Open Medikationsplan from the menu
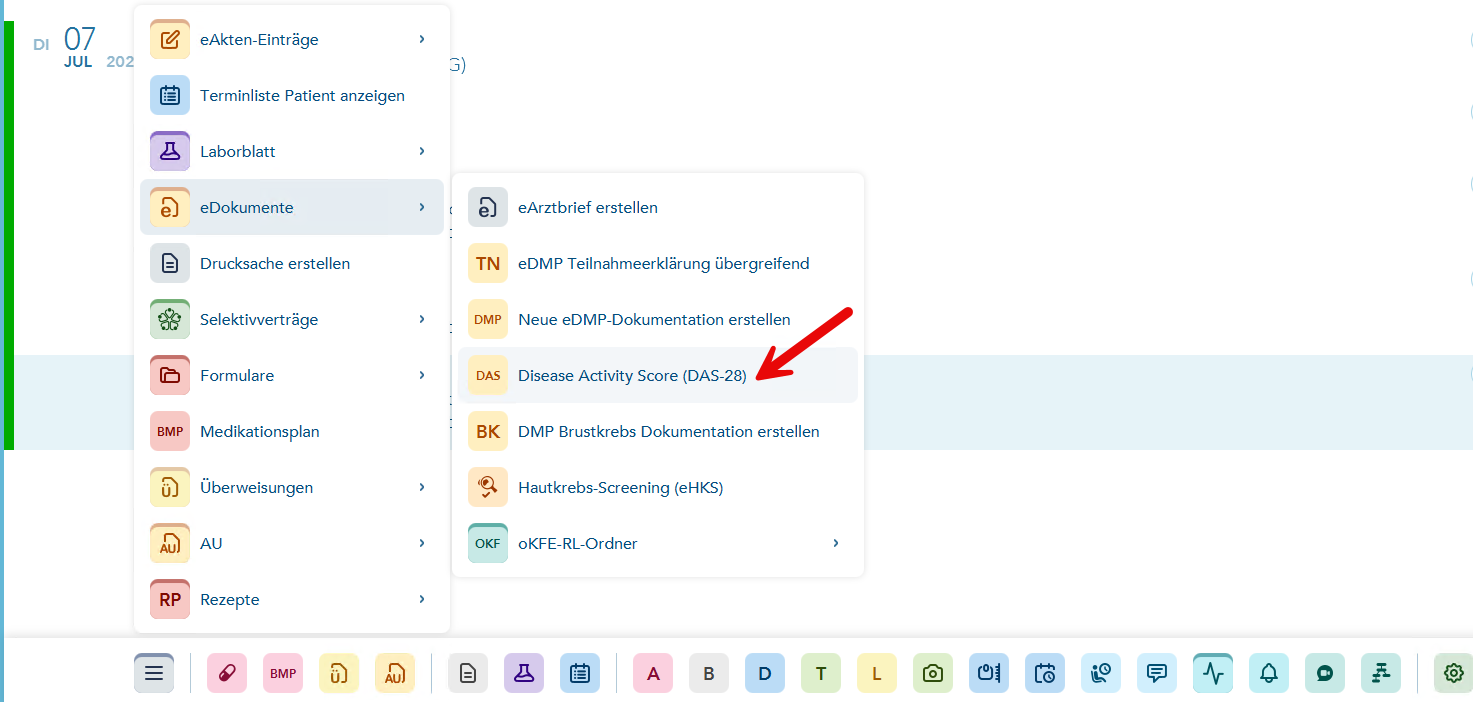This screenshot has height=702, width=1473. click(x=292, y=431)
